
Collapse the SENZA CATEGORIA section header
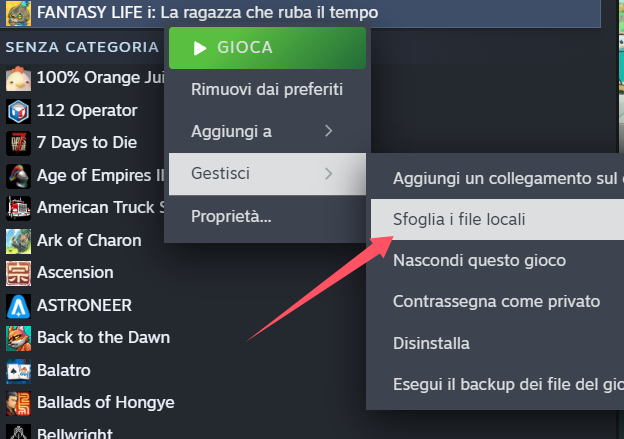click(x=82, y=47)
